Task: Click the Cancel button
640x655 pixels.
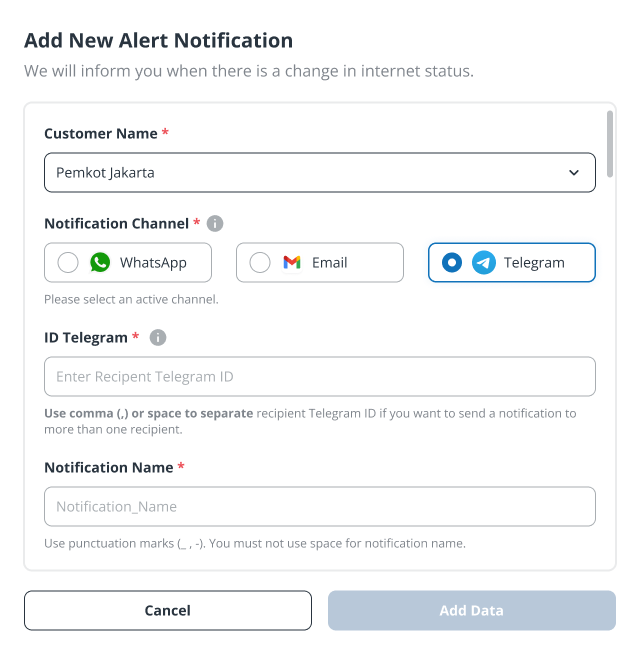Action: click(168, 610)
